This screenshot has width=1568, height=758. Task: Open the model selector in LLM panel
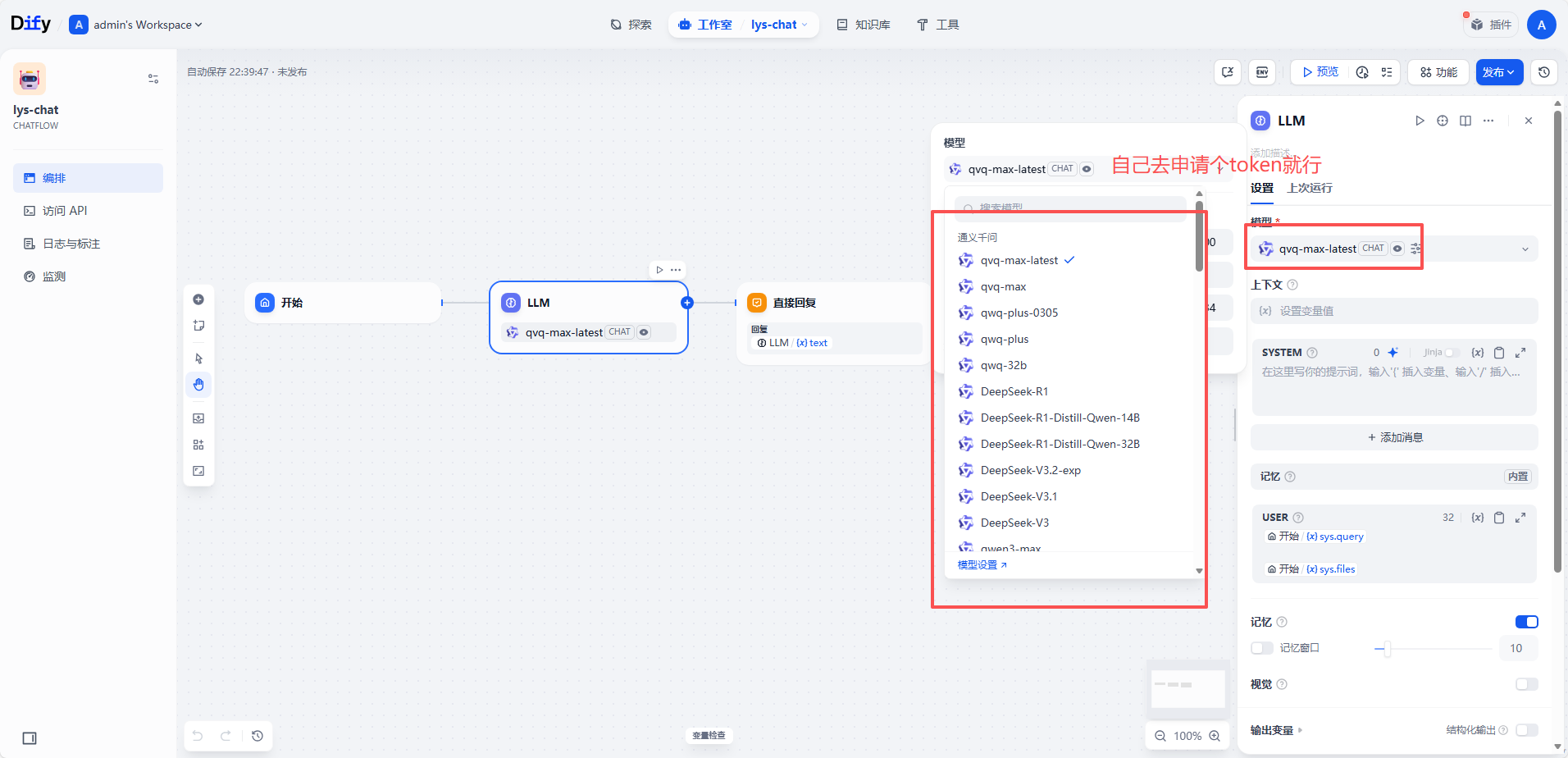(1394, 249)
